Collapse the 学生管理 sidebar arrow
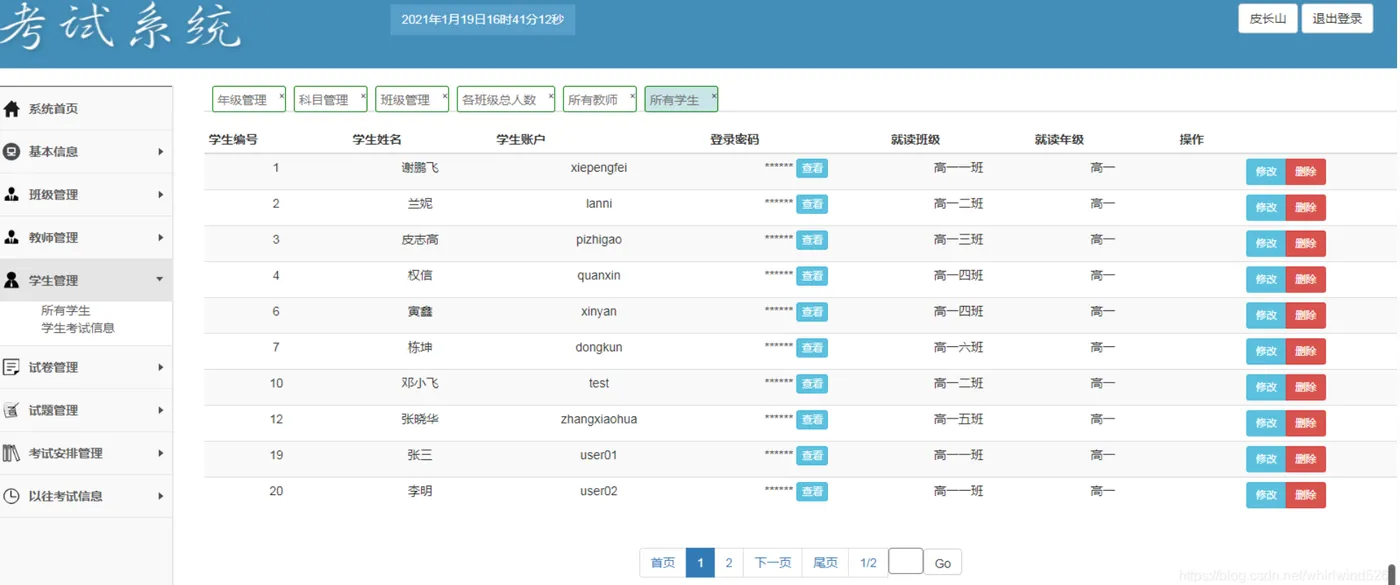Viewport: 1400px width, 585px height. (x=160, y=281)
